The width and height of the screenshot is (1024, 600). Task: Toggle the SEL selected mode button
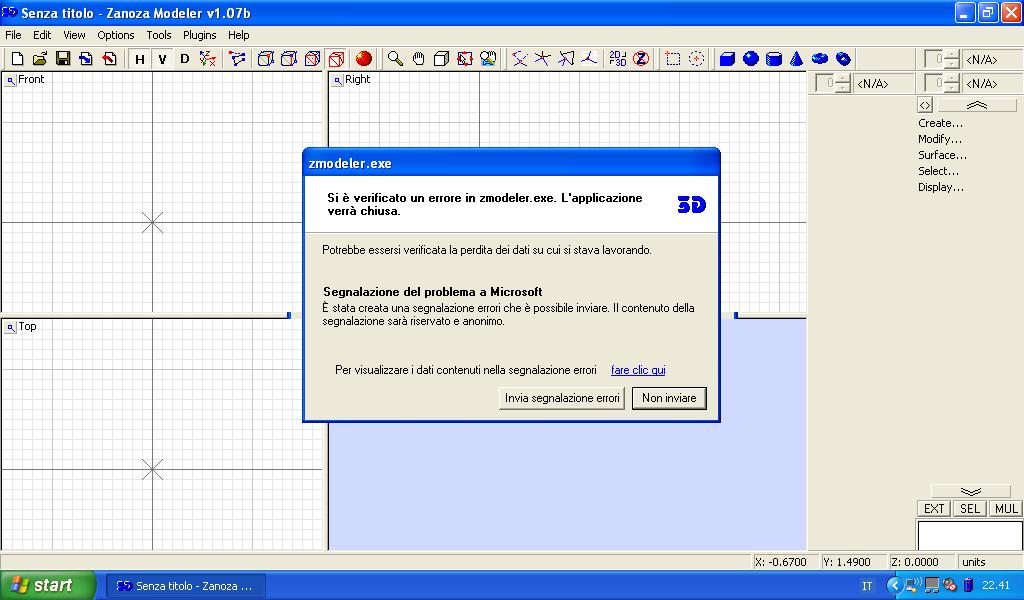[970, 509]
